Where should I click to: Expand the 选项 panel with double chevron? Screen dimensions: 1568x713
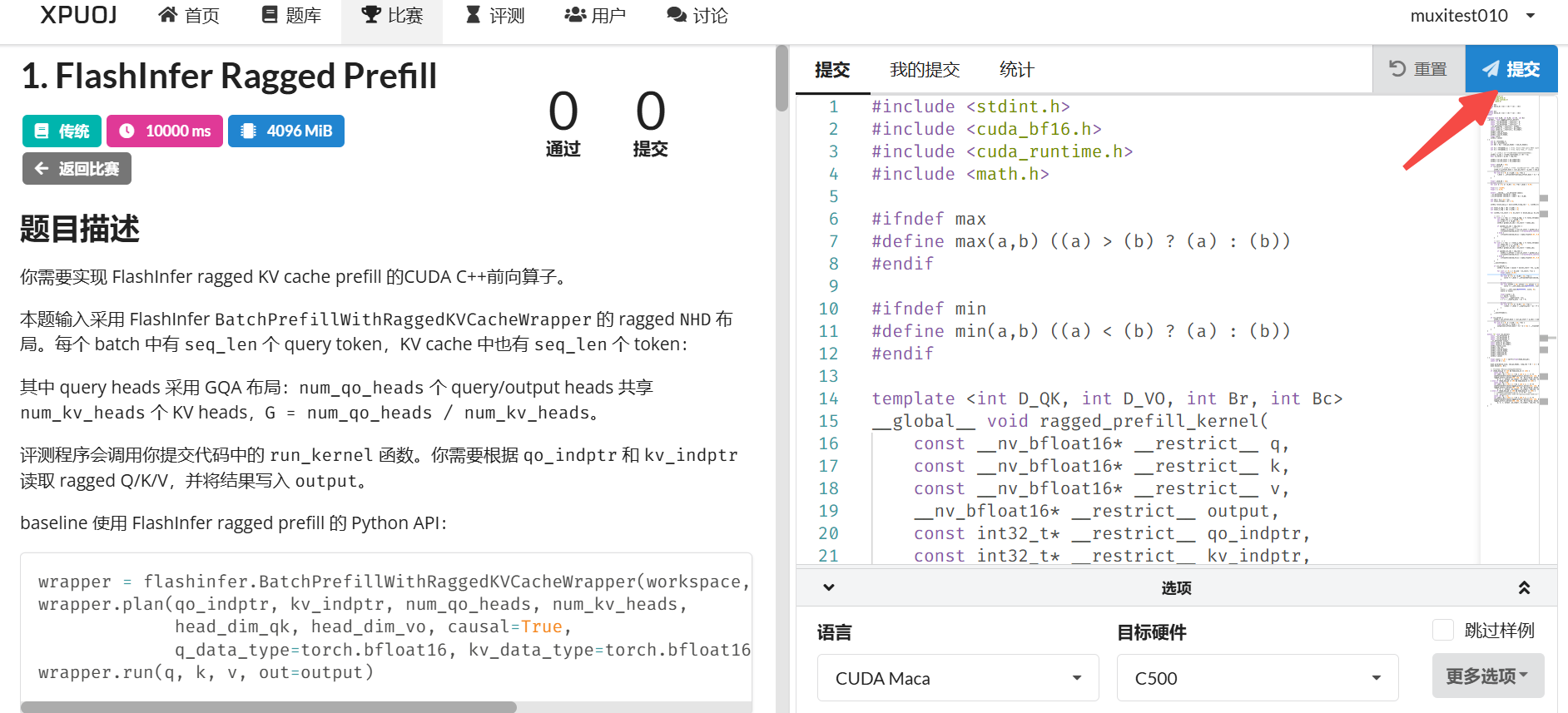point(1524,587)
